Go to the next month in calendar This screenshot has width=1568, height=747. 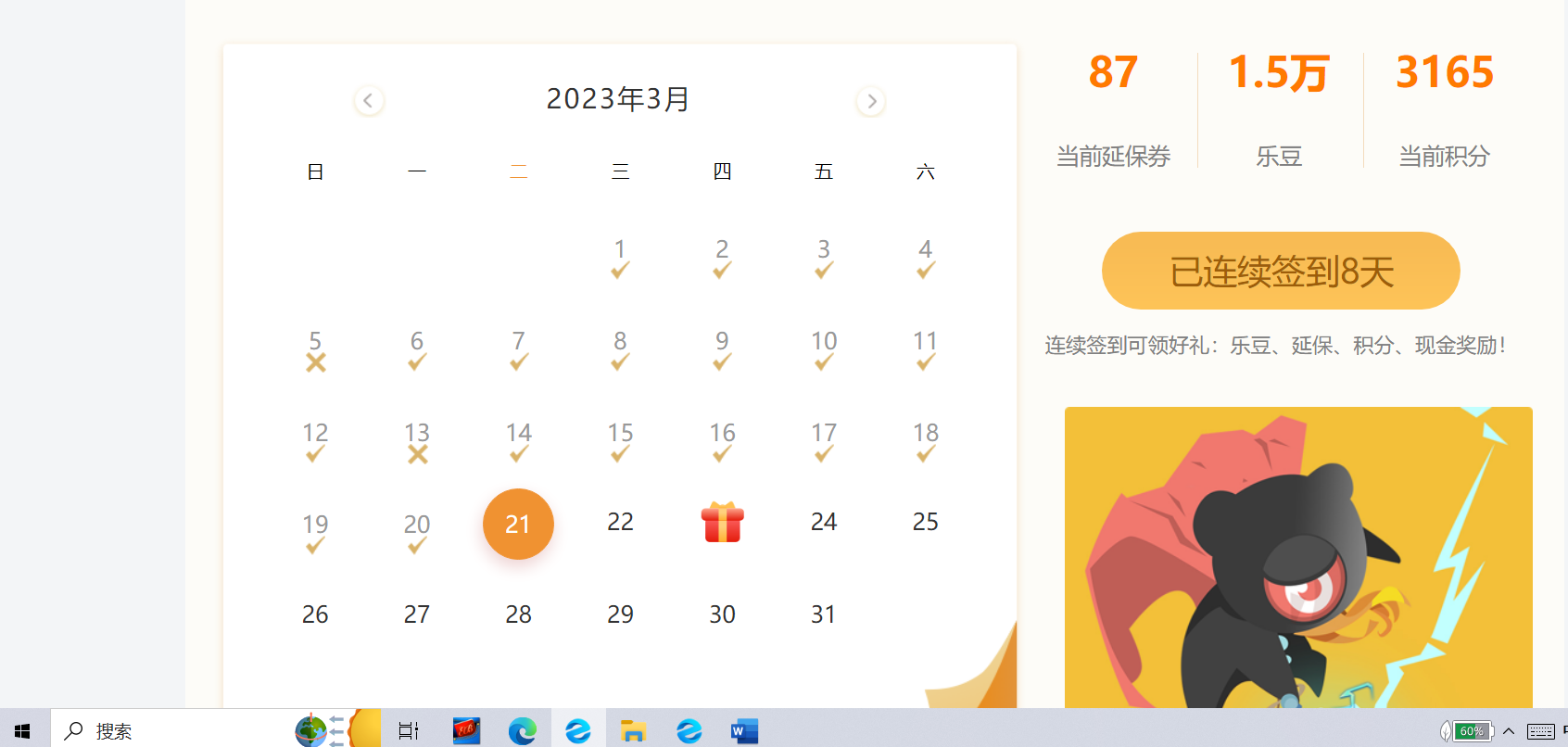tap(871, 100)
